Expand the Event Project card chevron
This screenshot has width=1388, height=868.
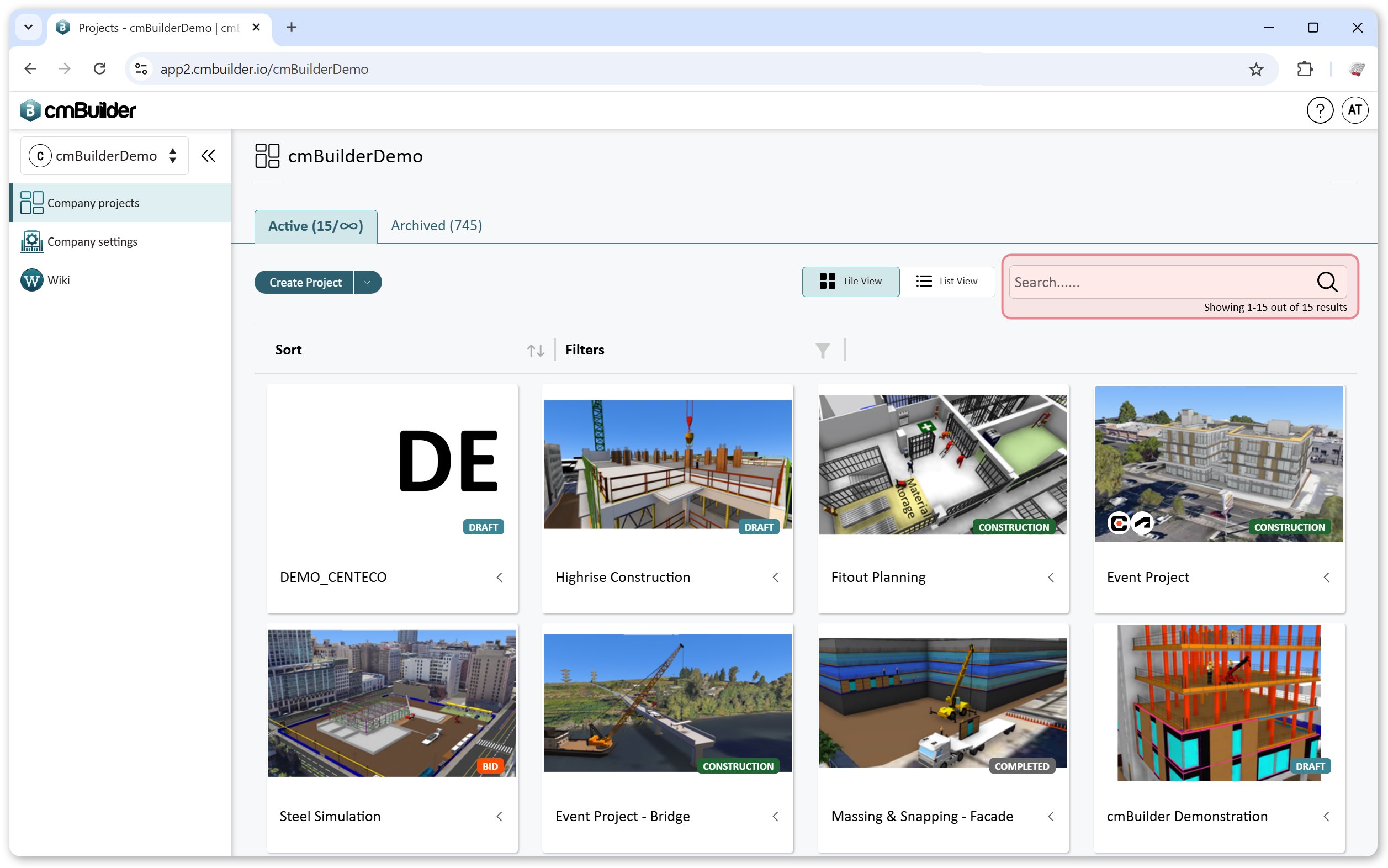pos(1327,577)
